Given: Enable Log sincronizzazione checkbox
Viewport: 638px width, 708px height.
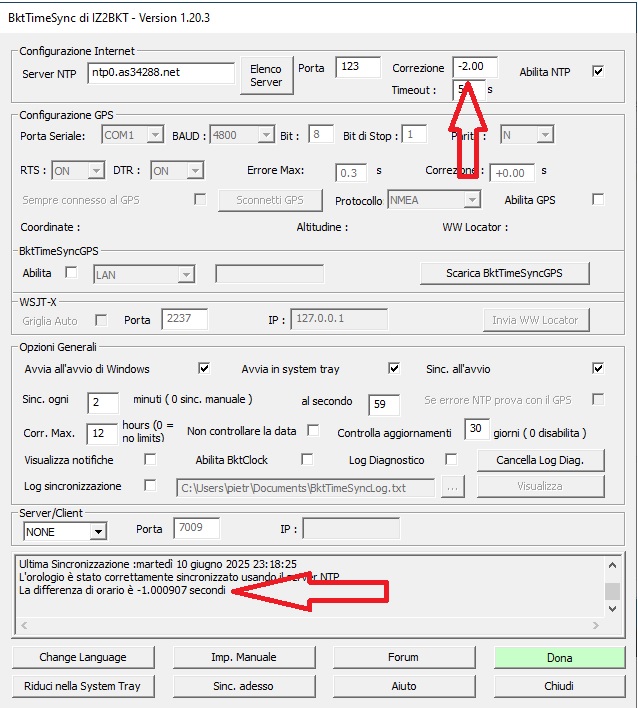Looking at the screenshot, I should (150, 486).
